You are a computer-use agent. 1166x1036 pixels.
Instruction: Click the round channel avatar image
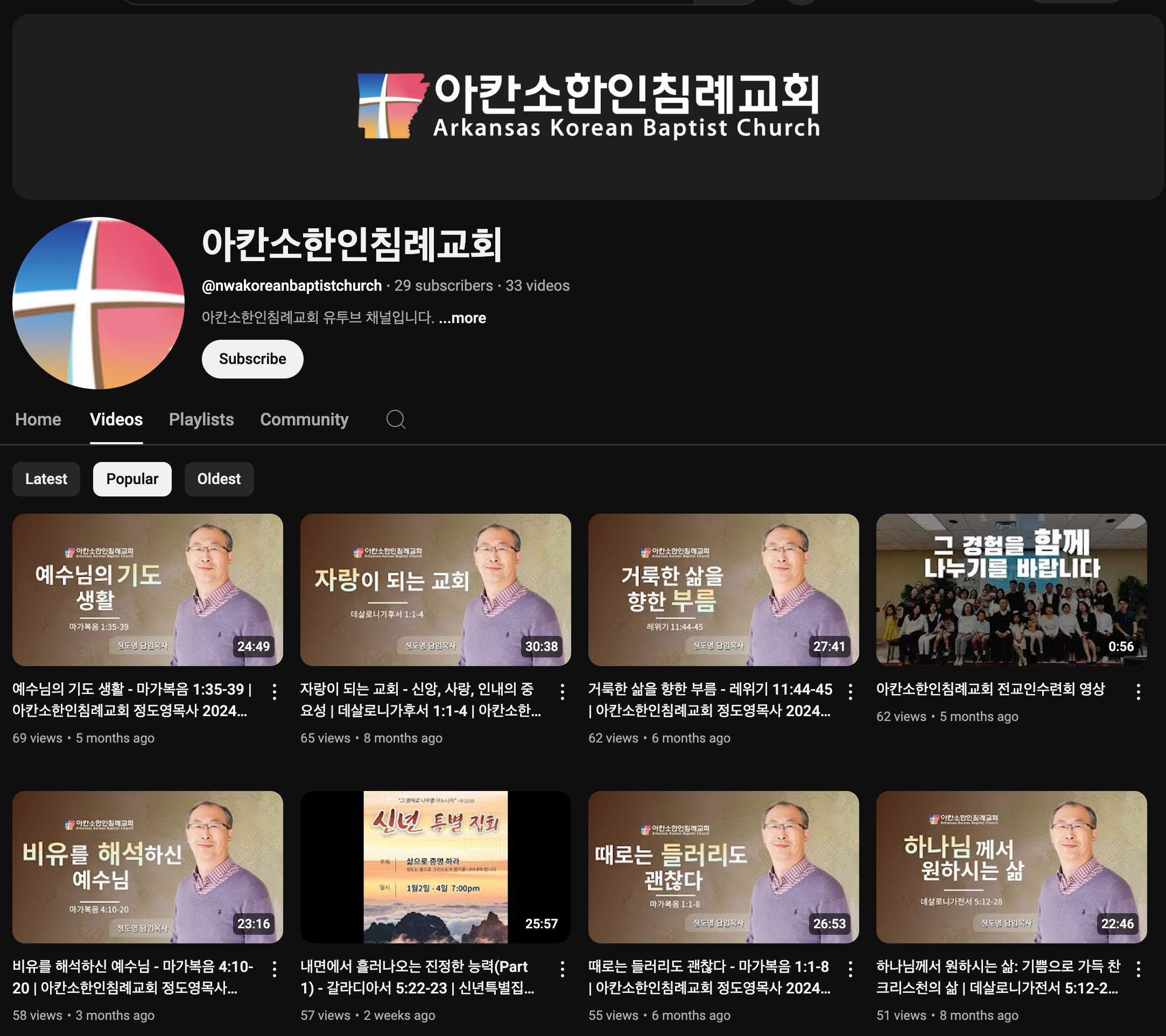pos(98,303)
